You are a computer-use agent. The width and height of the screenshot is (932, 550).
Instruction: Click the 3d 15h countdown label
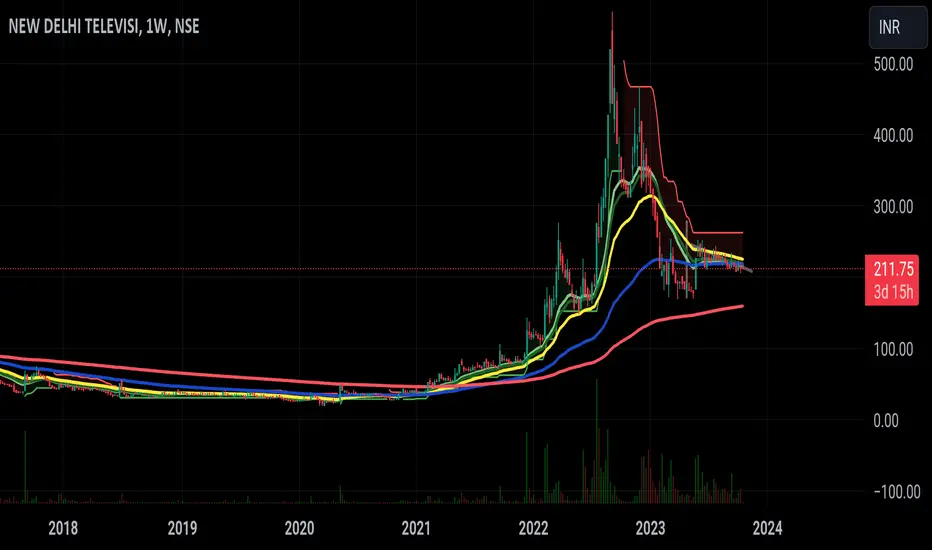pos(893,292)
